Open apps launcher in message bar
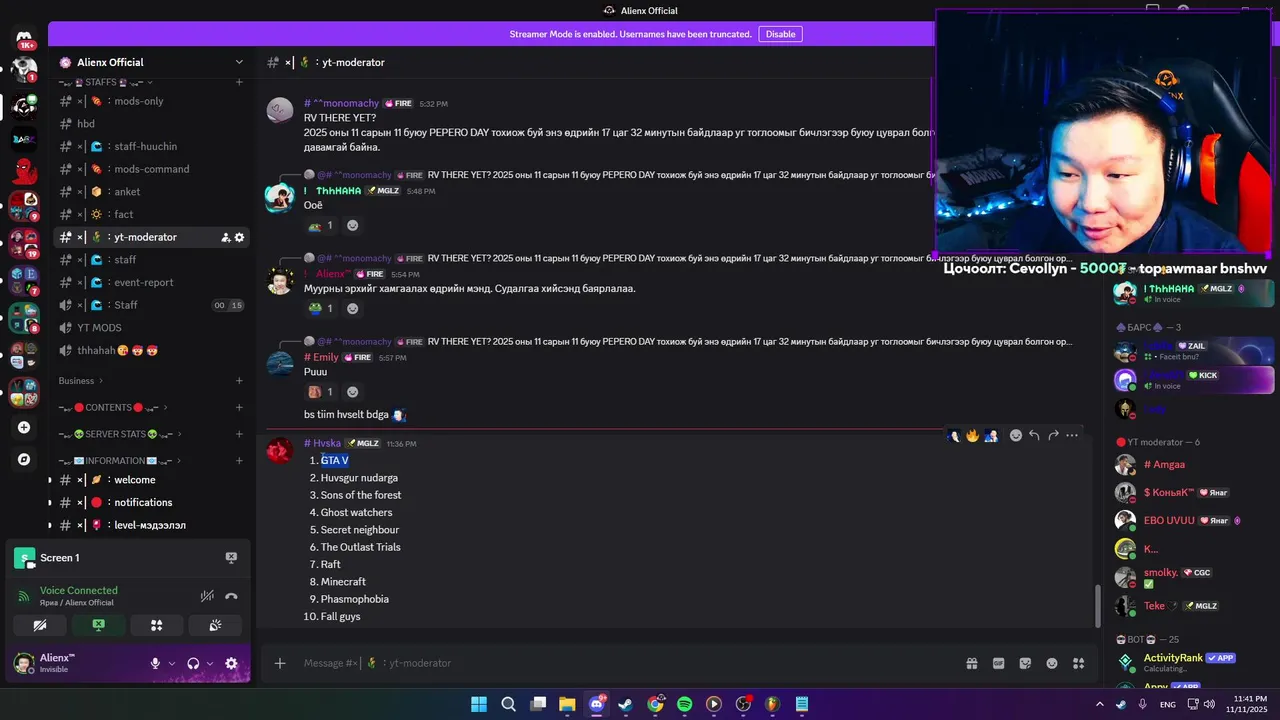Image resolution: width=1280 pixels, height=720 pixels. coord(1078,663)
